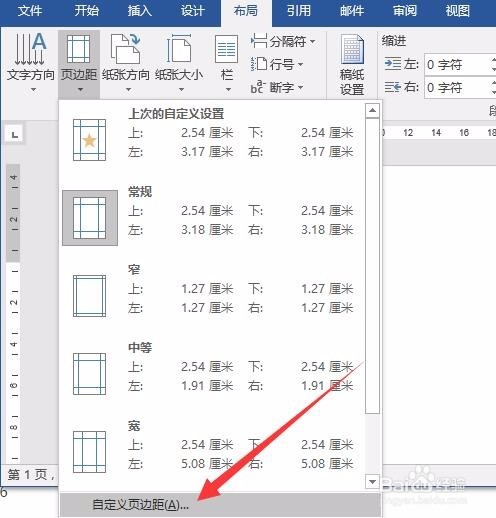Click the 行号 line numbers icon
This screenshot has height=518, width=496.
click(259, 64)
